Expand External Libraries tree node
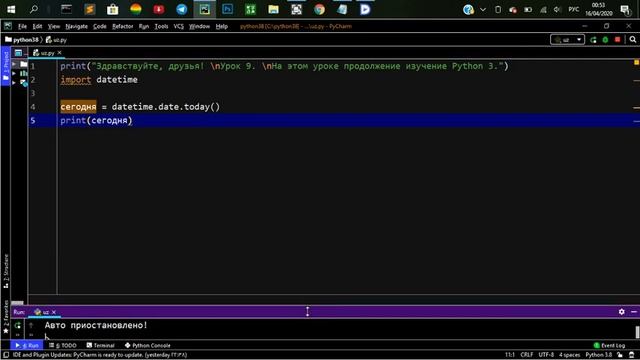Screen dimensions: 640x360 [14, 73]
